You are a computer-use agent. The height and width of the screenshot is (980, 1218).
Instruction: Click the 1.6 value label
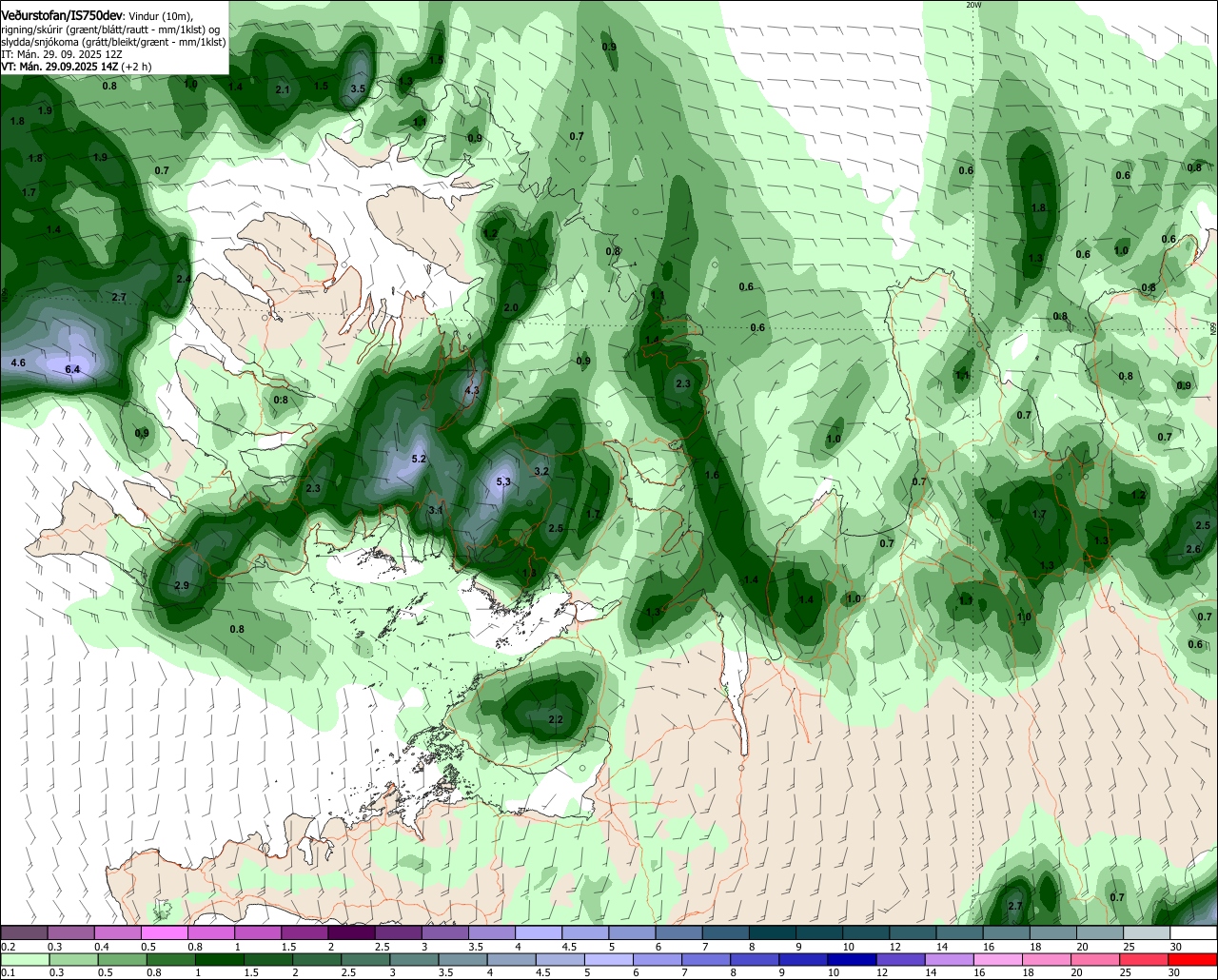[x=712, y=475]
